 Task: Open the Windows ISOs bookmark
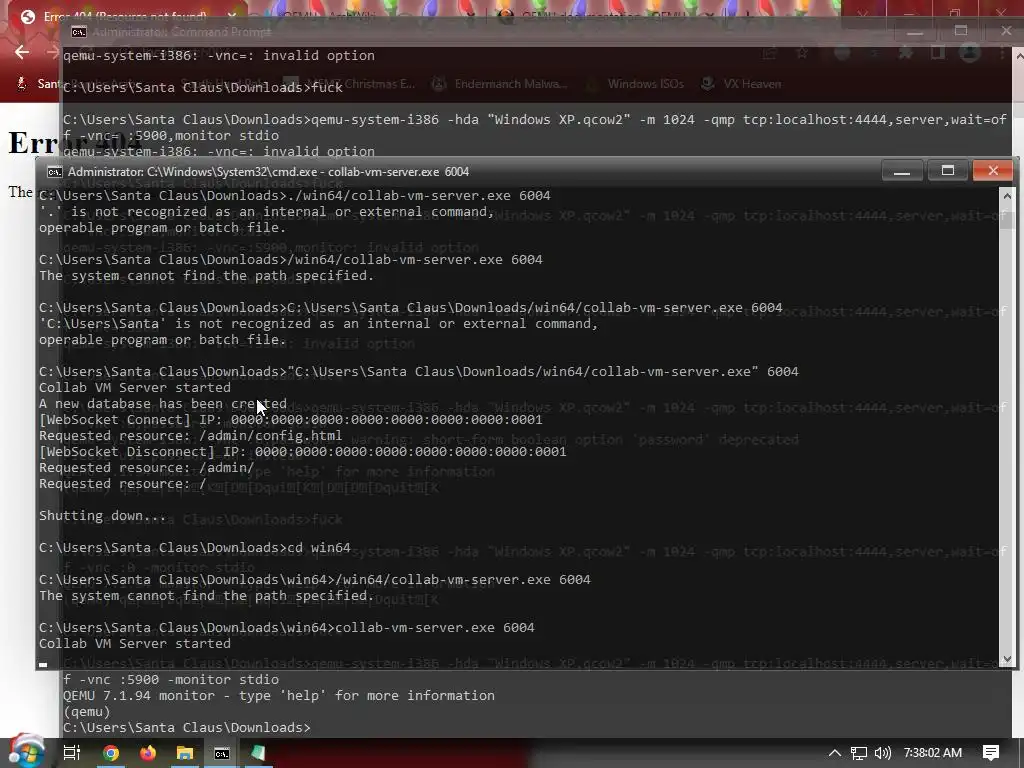point(636,84)
